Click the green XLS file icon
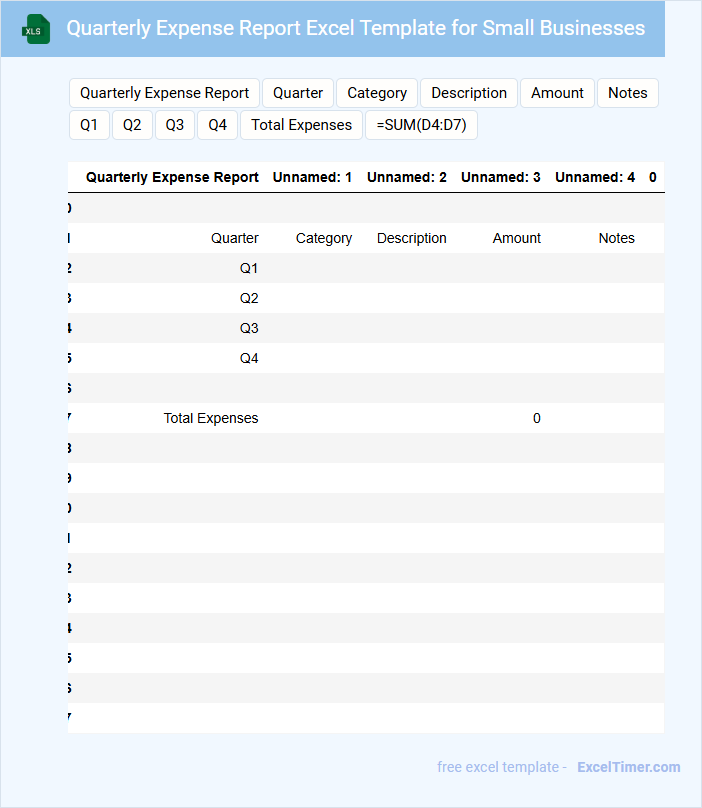Viewport: 702px width, 808px height. click(x=36, y=29)
